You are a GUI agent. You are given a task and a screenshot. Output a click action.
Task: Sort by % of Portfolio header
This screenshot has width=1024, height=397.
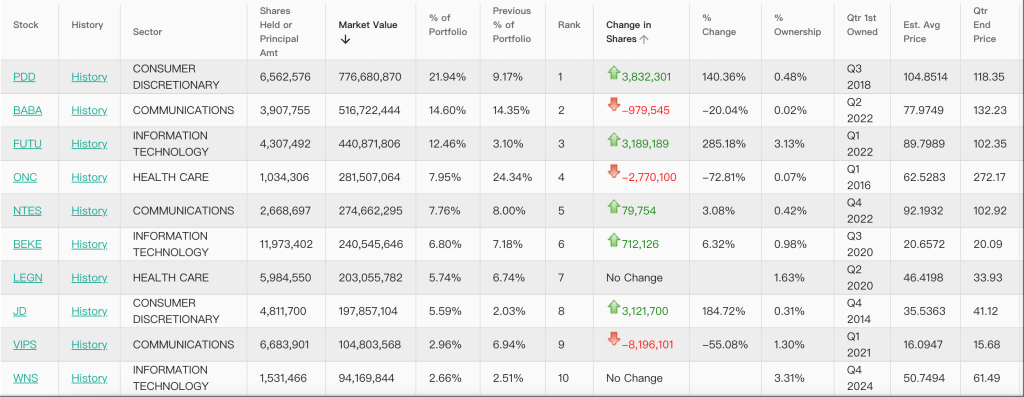coord(448,25)
